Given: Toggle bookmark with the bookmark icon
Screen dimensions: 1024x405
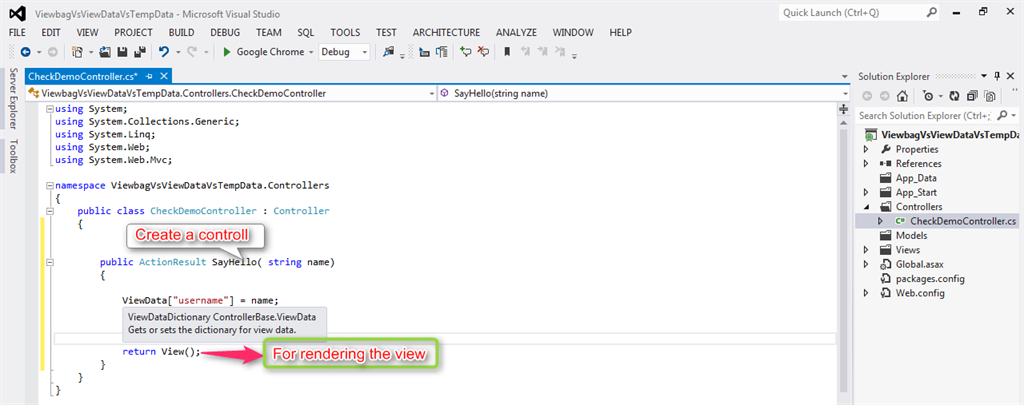Looking at the screenshot, I should point(507,52).
